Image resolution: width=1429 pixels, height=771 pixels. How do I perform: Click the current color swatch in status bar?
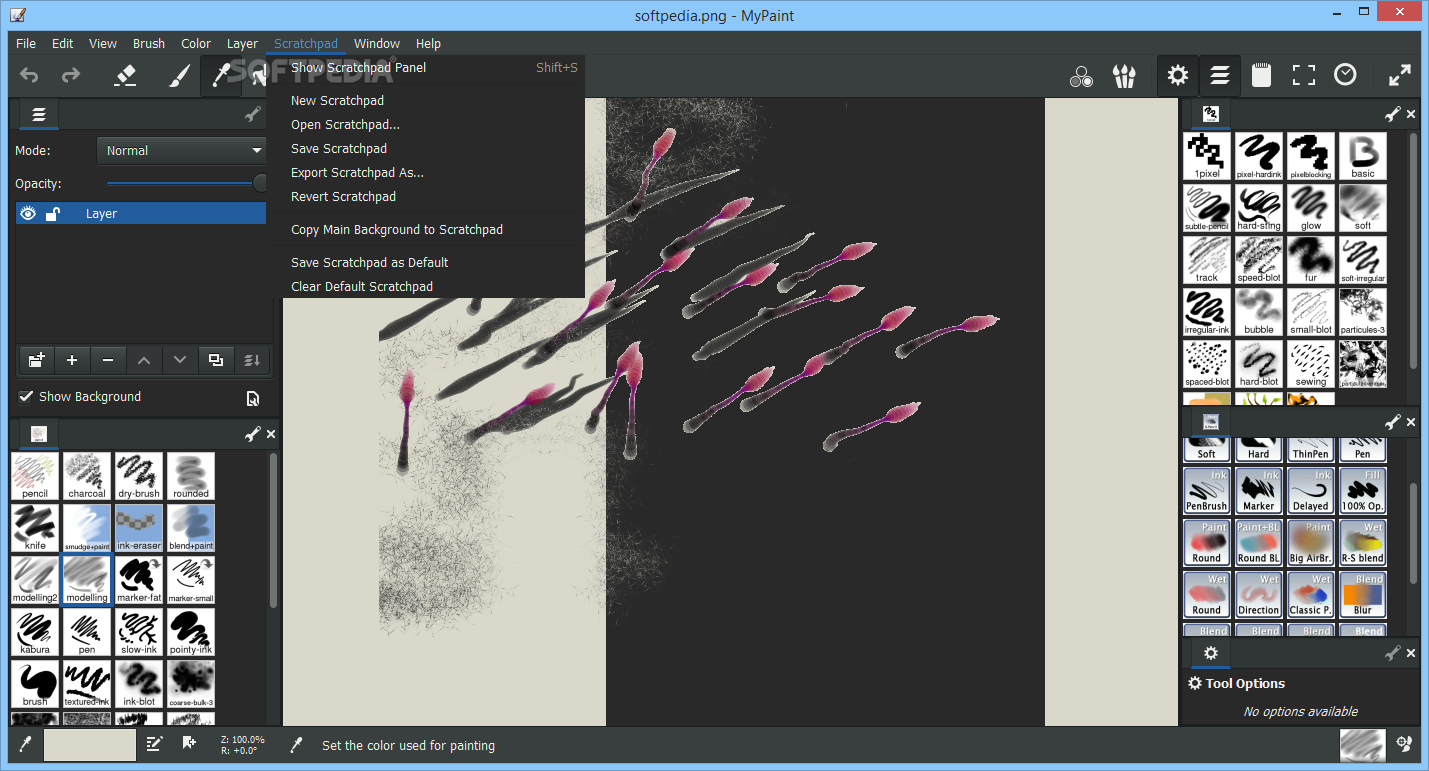(90, 745)
